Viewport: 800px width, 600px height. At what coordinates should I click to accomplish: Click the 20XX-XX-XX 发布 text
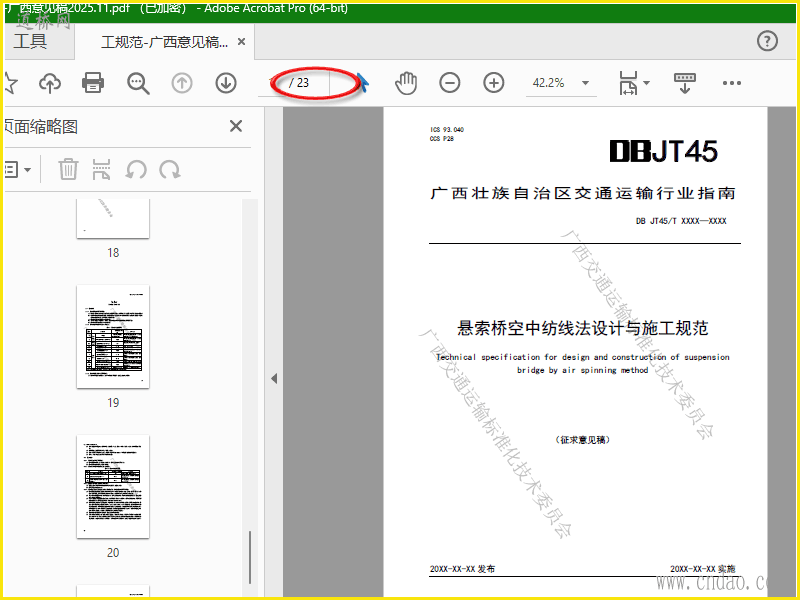(x=462, y=569)
